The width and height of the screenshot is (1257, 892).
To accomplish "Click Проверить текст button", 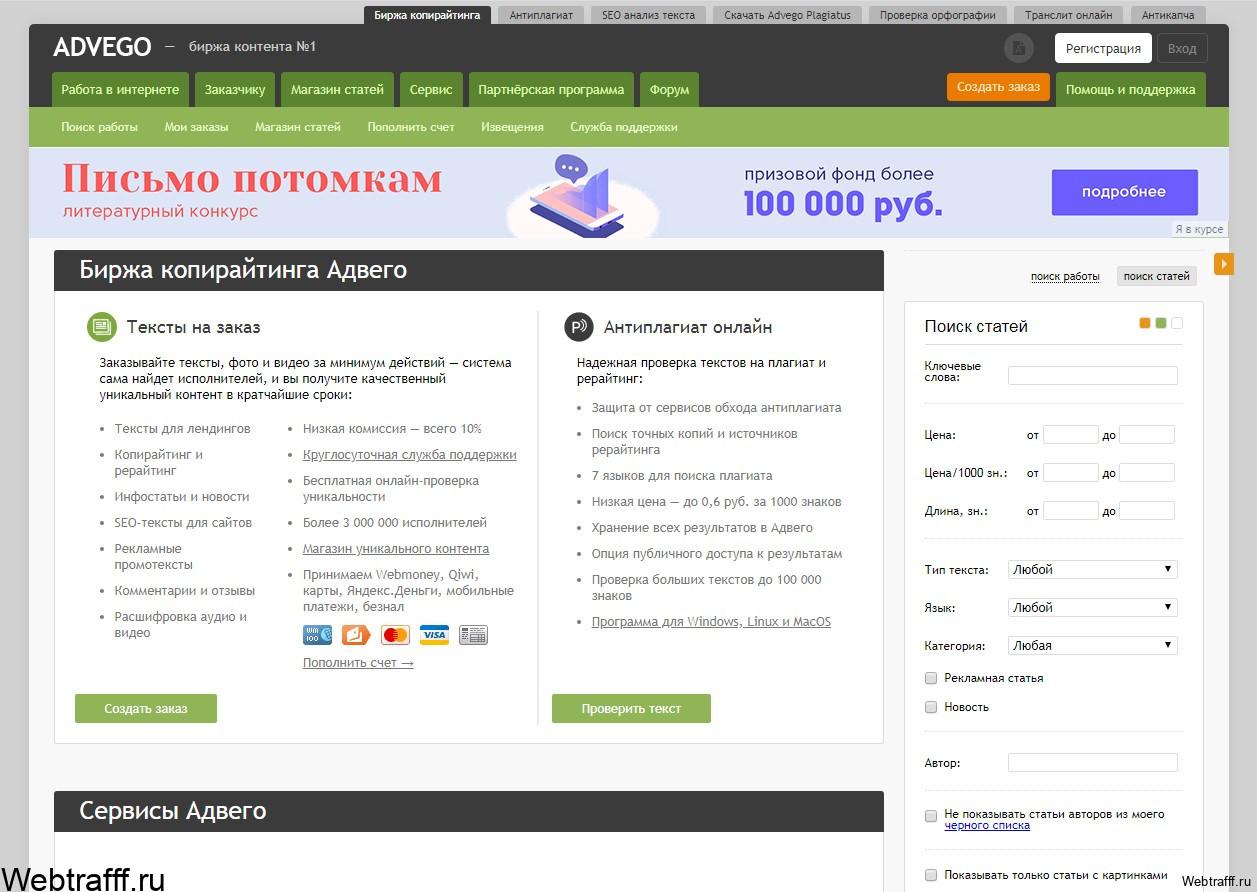I will [x=631, y=708].
